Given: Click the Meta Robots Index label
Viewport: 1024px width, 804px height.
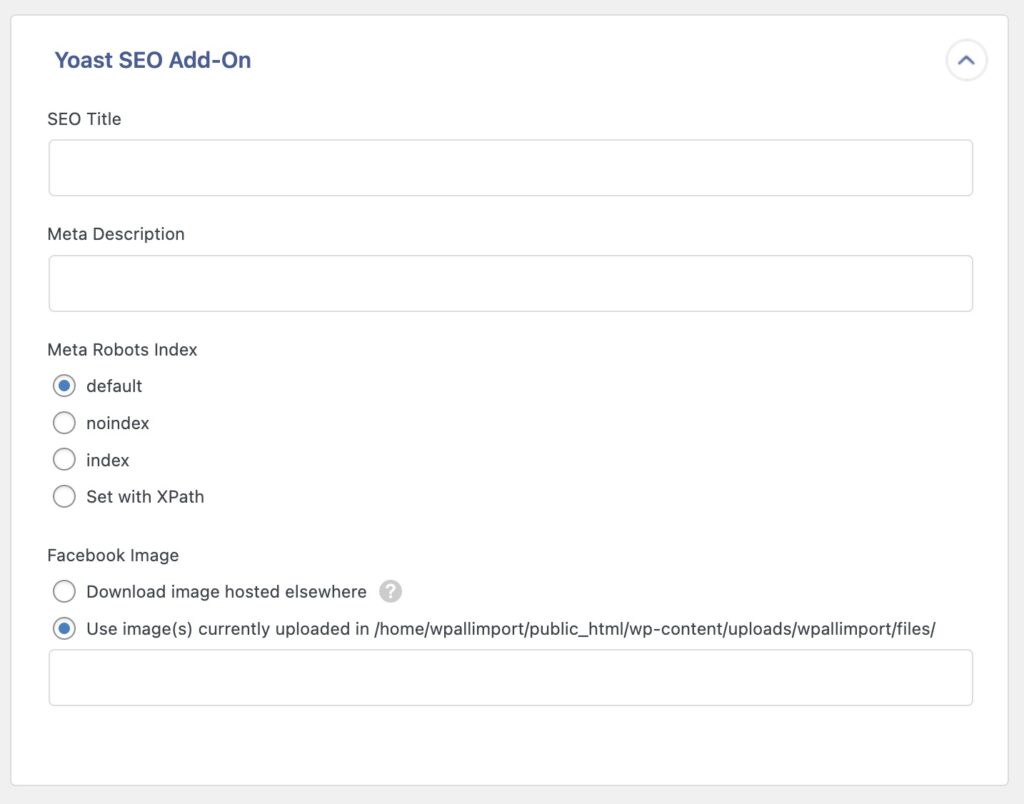Looking at the screenshot, I should point(122,350).
